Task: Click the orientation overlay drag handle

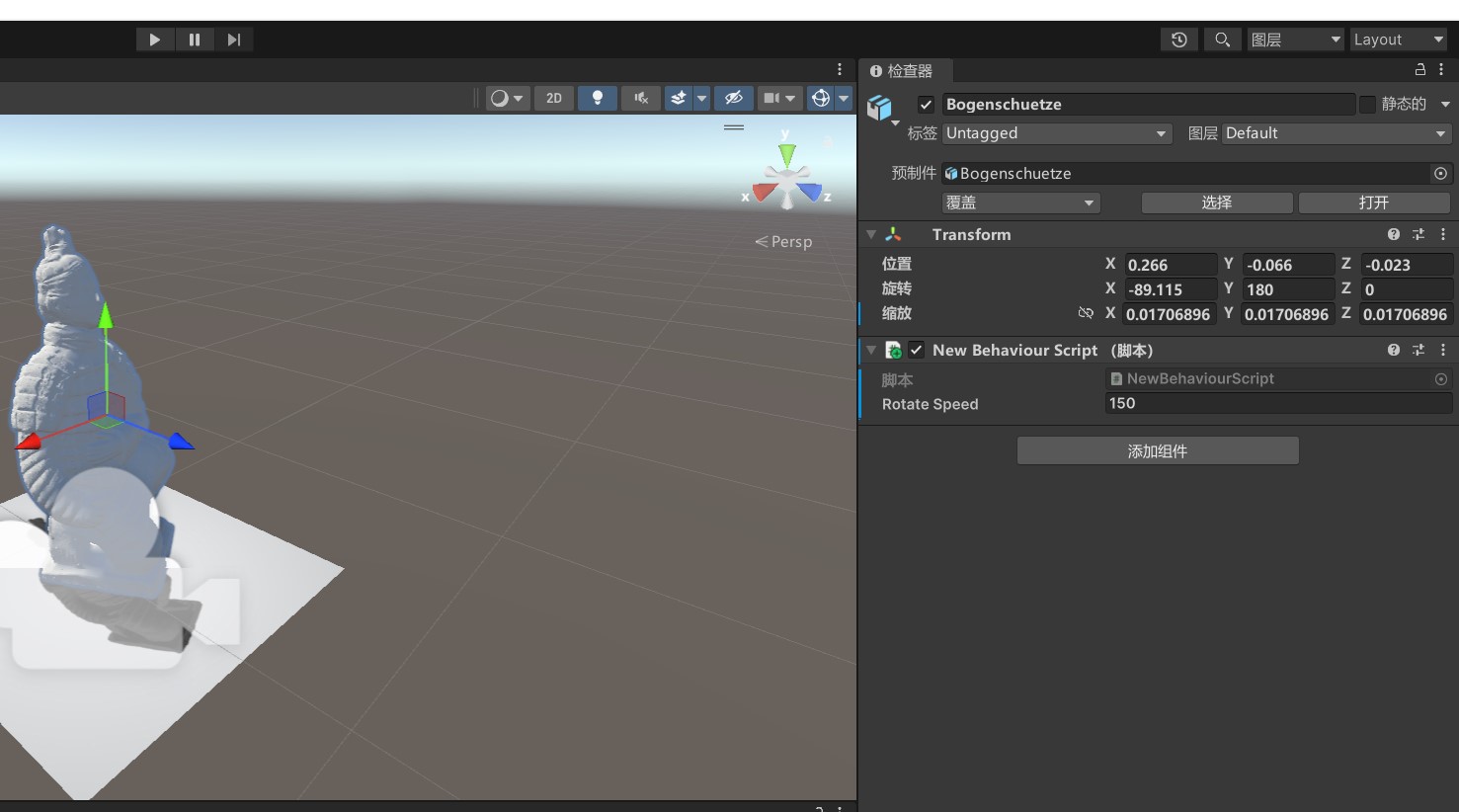Action: point(734,127)
